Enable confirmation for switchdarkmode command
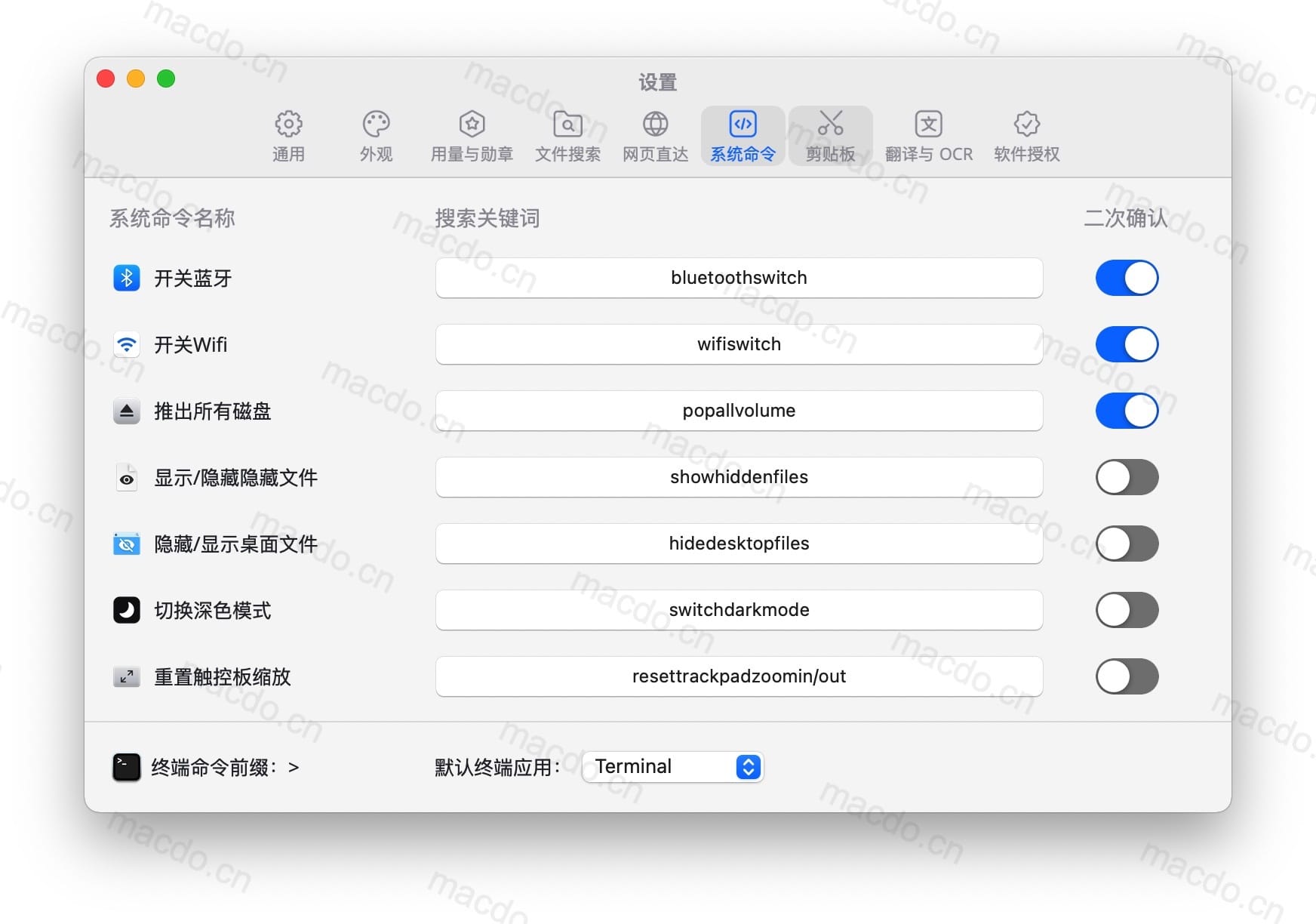Viewport: 1316px width, 924px height. point(1127,610)
